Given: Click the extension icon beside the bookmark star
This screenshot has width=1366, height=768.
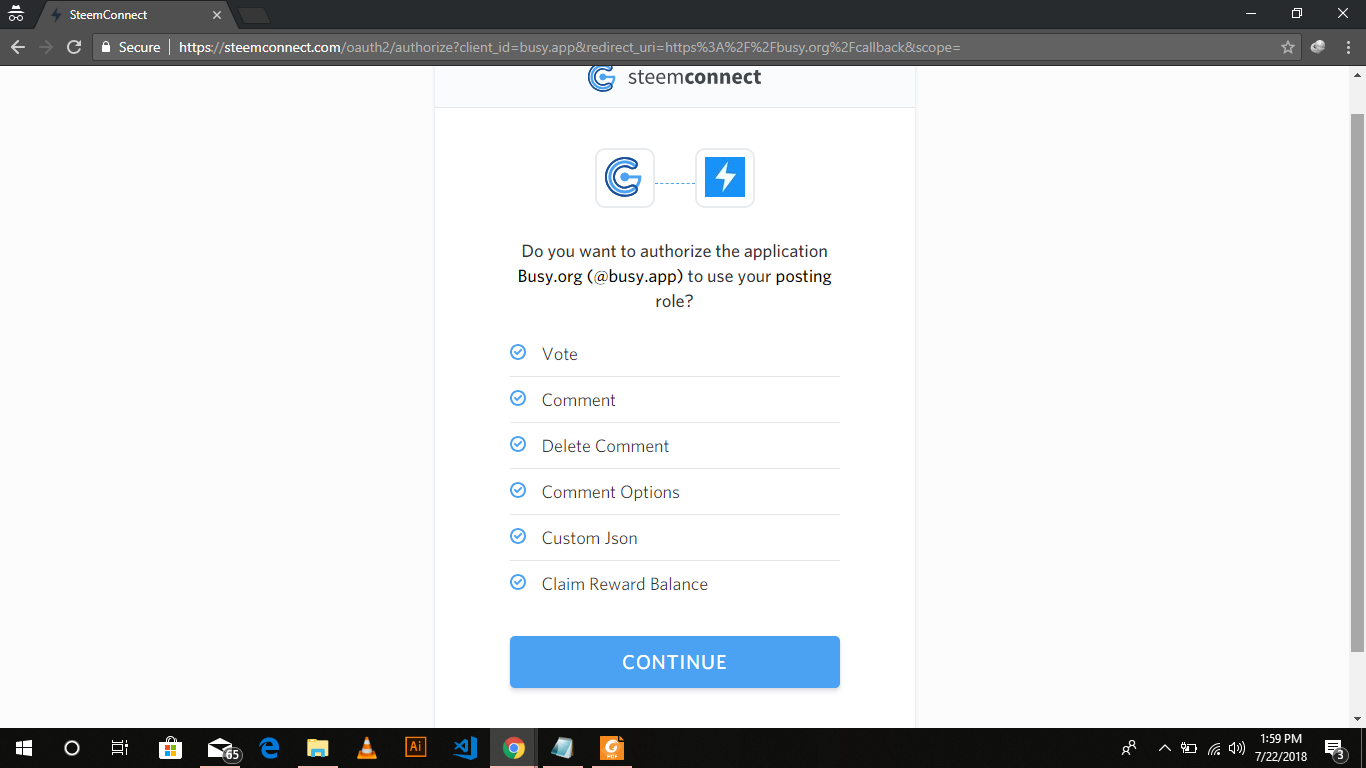Looking at the screenshot, I should (1318, 47).
